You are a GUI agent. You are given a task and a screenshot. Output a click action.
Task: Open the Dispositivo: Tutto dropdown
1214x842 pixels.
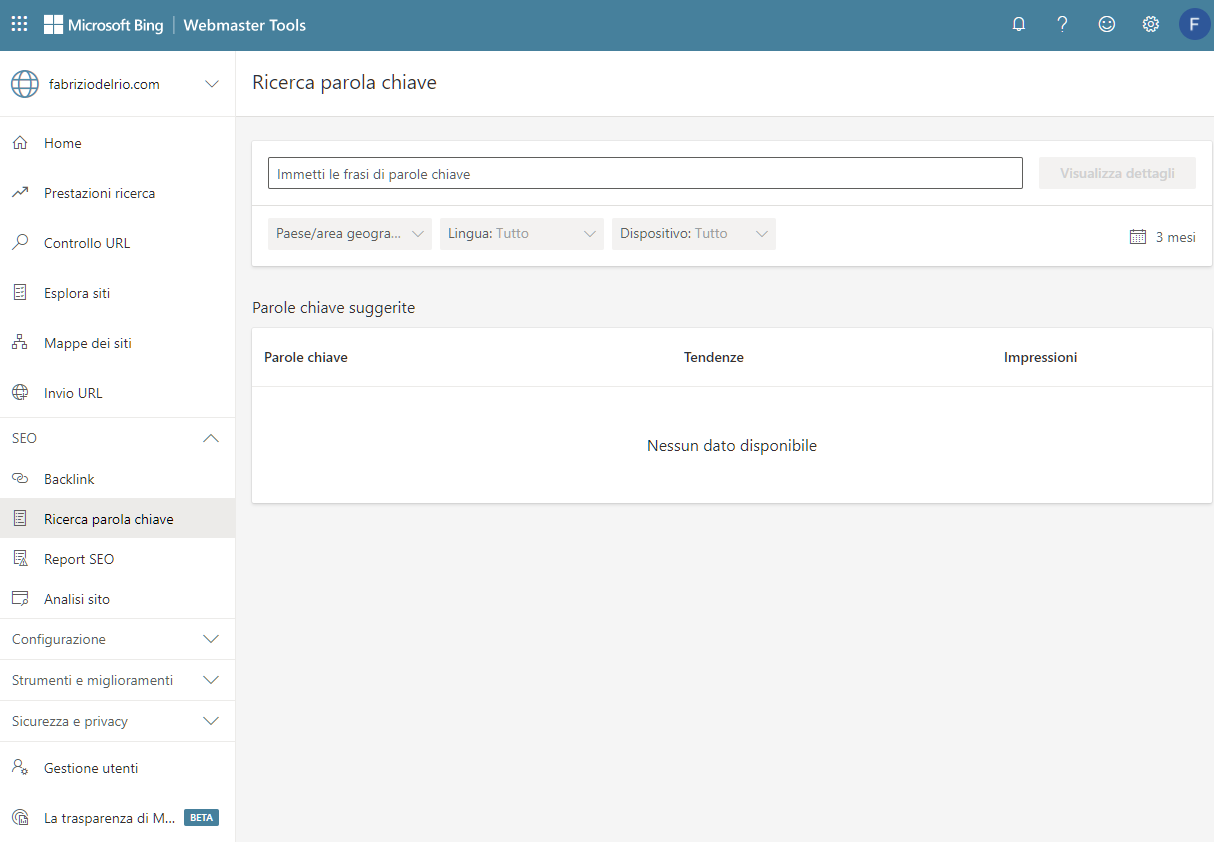(694, 234)
